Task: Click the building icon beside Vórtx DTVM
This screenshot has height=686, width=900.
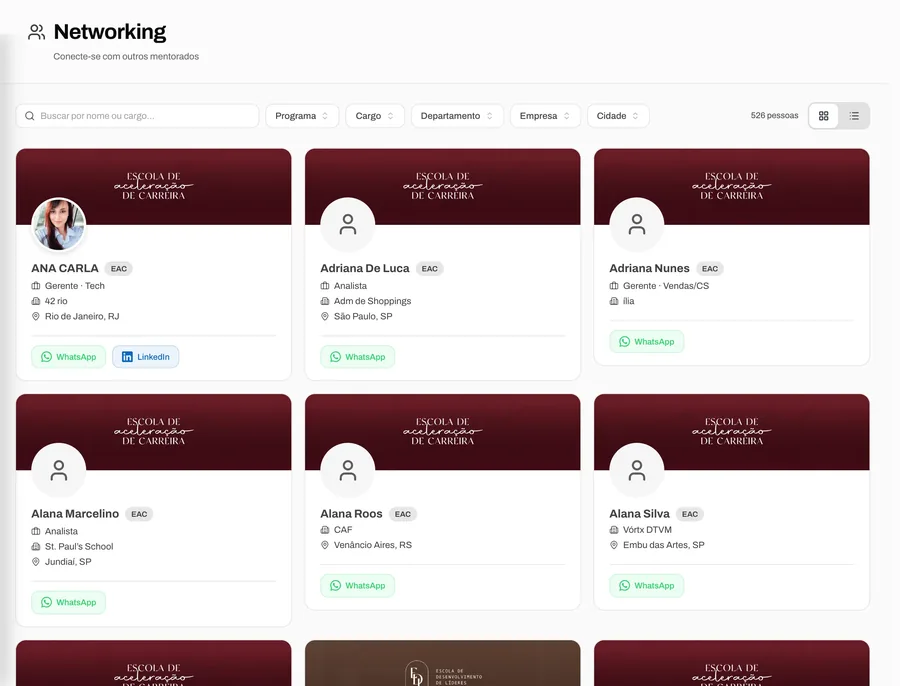Action: (614, 530)
